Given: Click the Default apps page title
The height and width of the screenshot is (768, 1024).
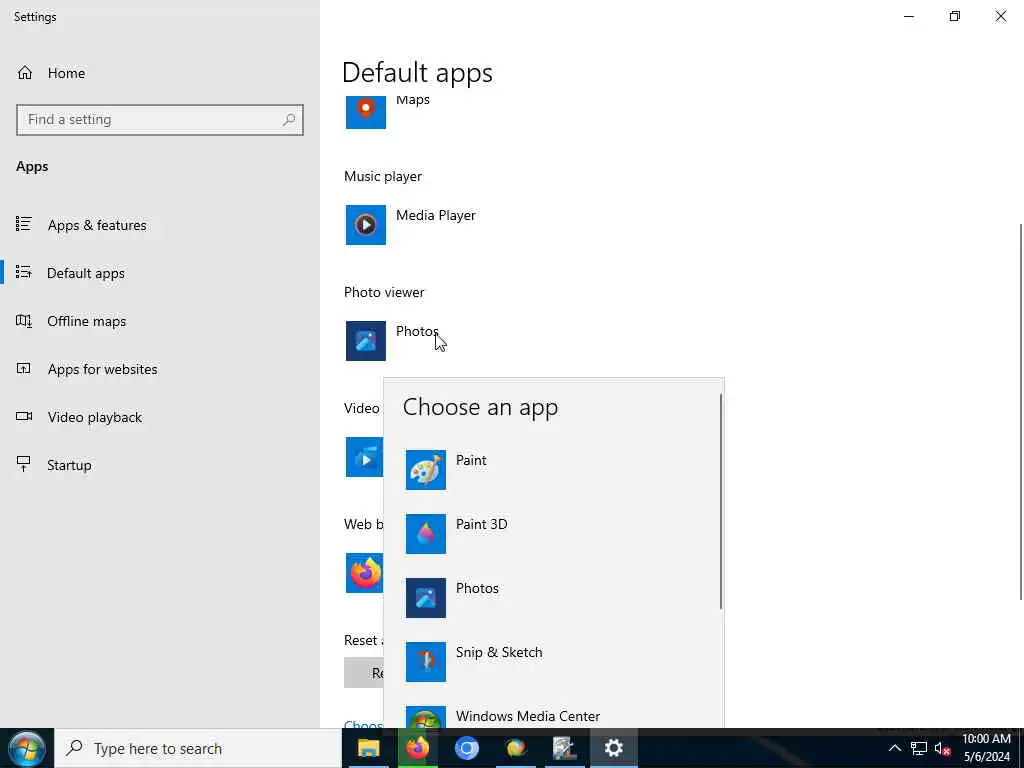Looking at the screenshot, I should point(417,72).
